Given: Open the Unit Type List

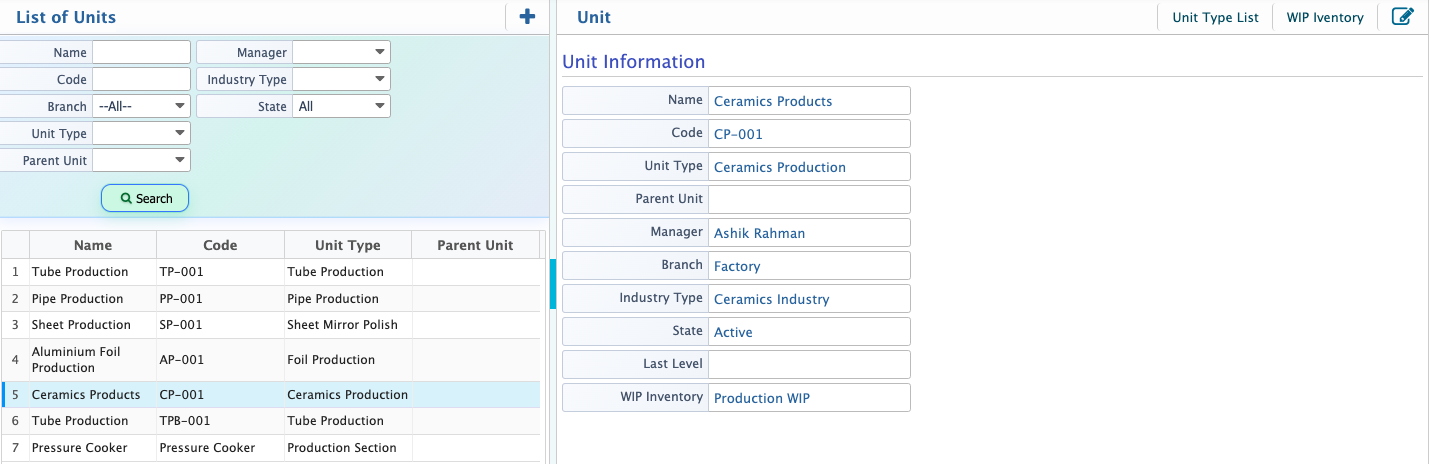Looking at the screenshot, I should click(x=1215, y=17).
